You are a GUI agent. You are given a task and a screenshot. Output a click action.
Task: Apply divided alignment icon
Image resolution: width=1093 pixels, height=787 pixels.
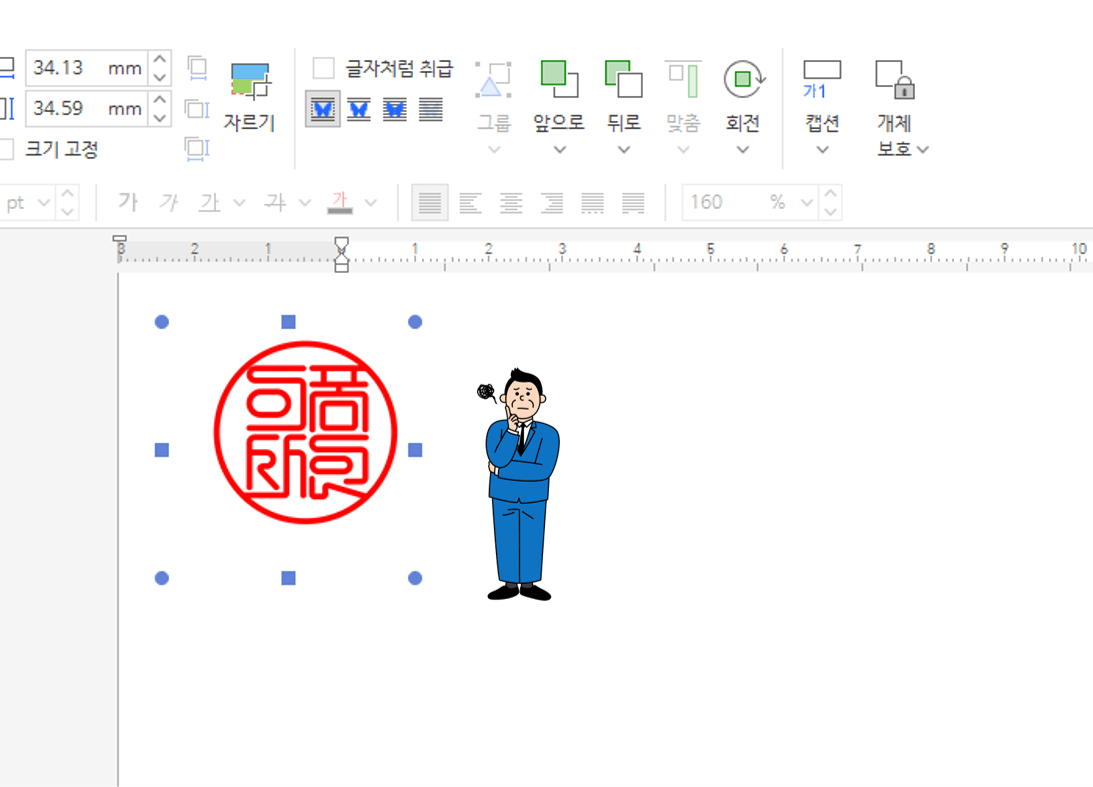click(633, 203)
